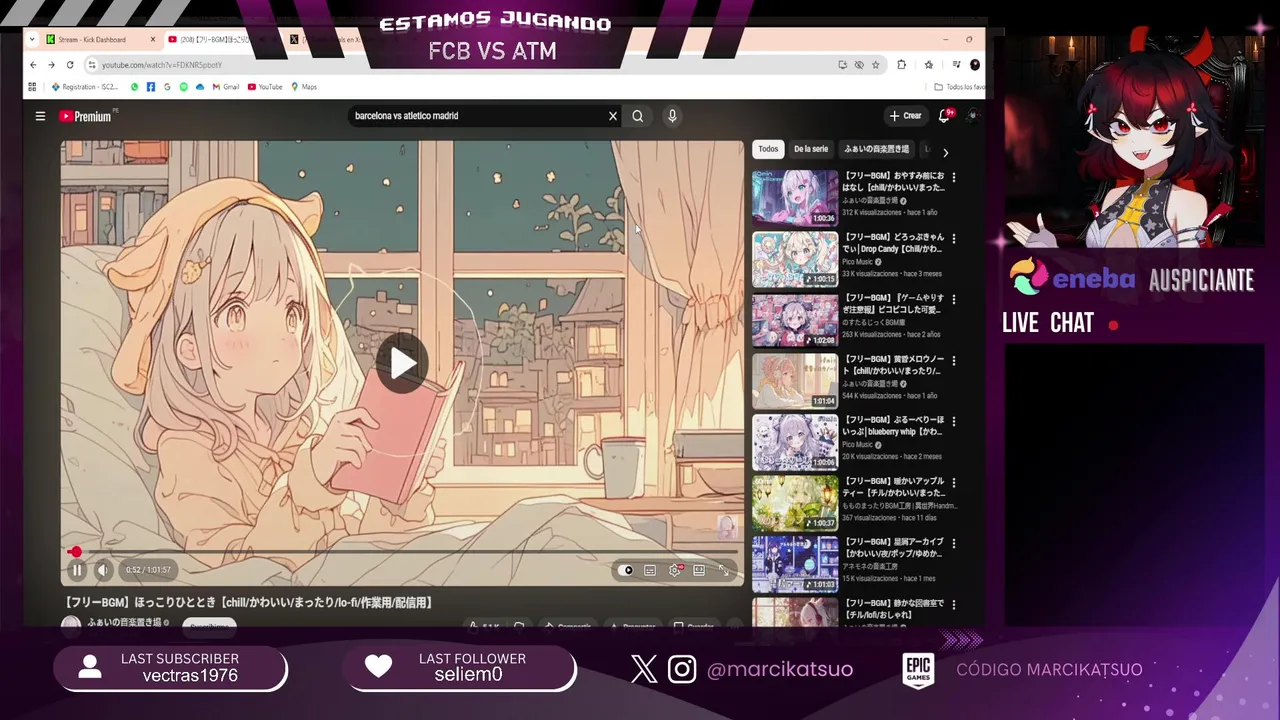Open the おやすみ前におはなし video thumbnail
The width and height of the screenshot is (1280, 720).
pos(795,197)
